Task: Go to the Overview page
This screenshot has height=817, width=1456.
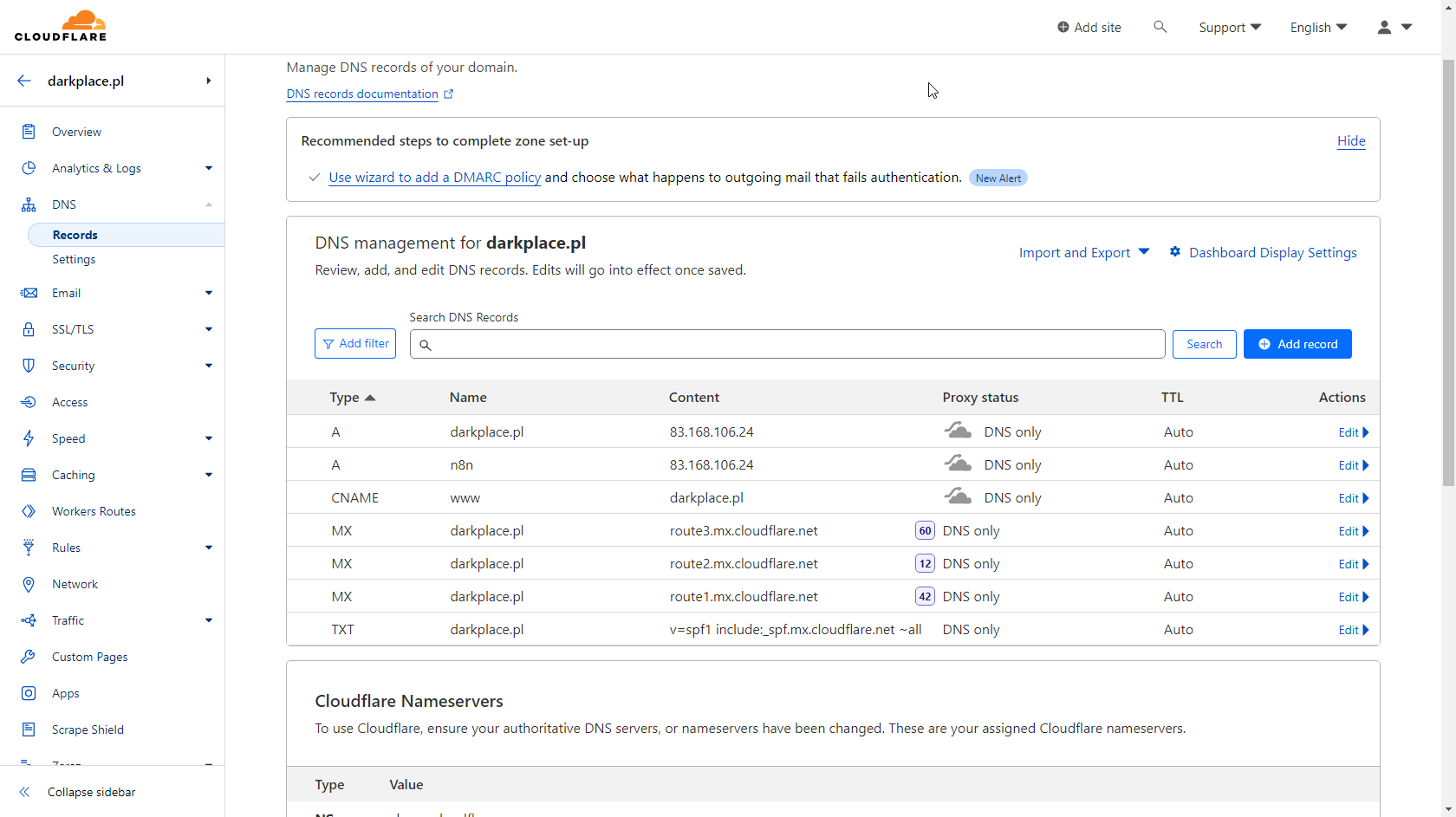Action: coord(76,132)
